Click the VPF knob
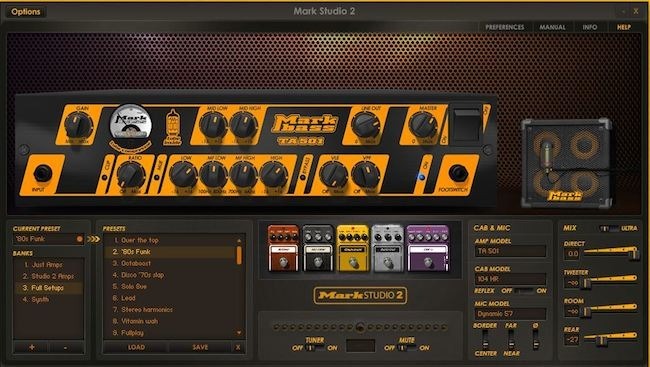 click(x=366, y=175)
